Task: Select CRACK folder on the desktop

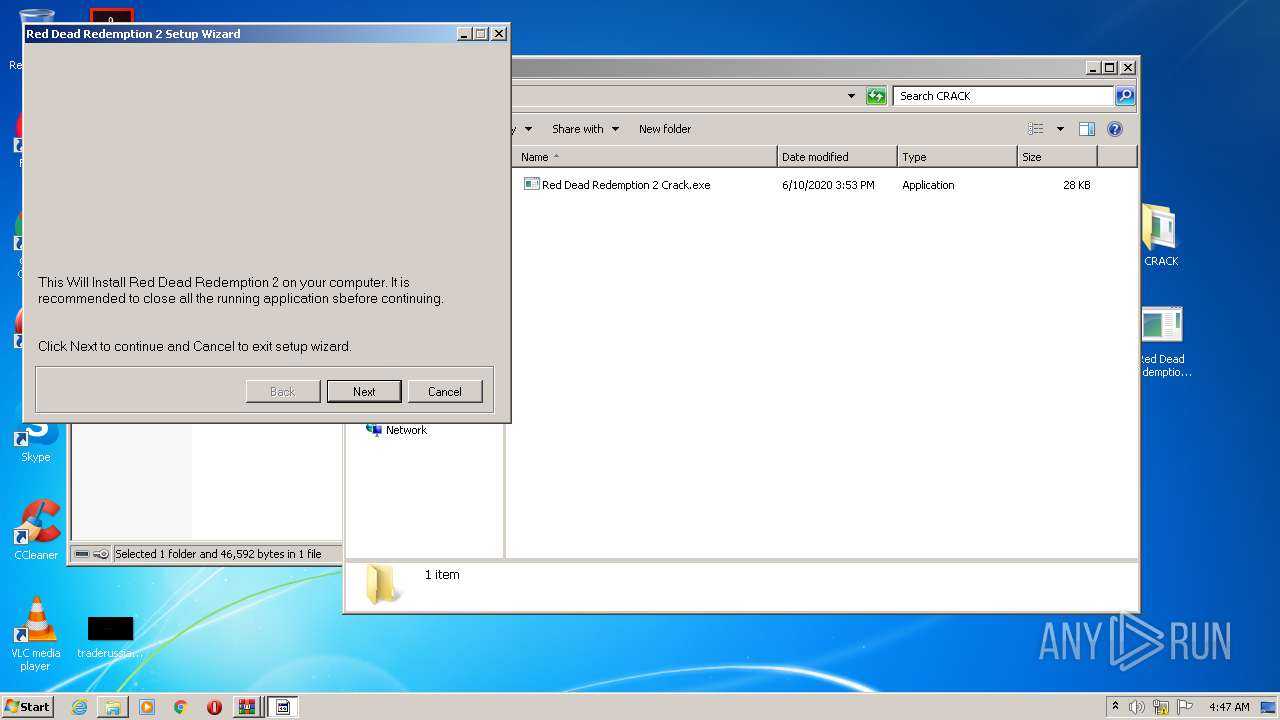Action: 1161,236
